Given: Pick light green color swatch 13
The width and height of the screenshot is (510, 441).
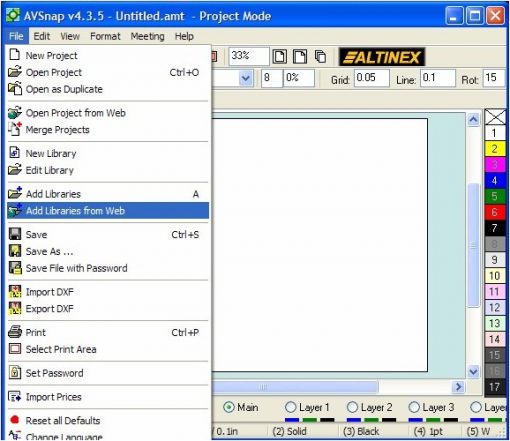Looking at the screenshot, I should (x=495, y=323).
